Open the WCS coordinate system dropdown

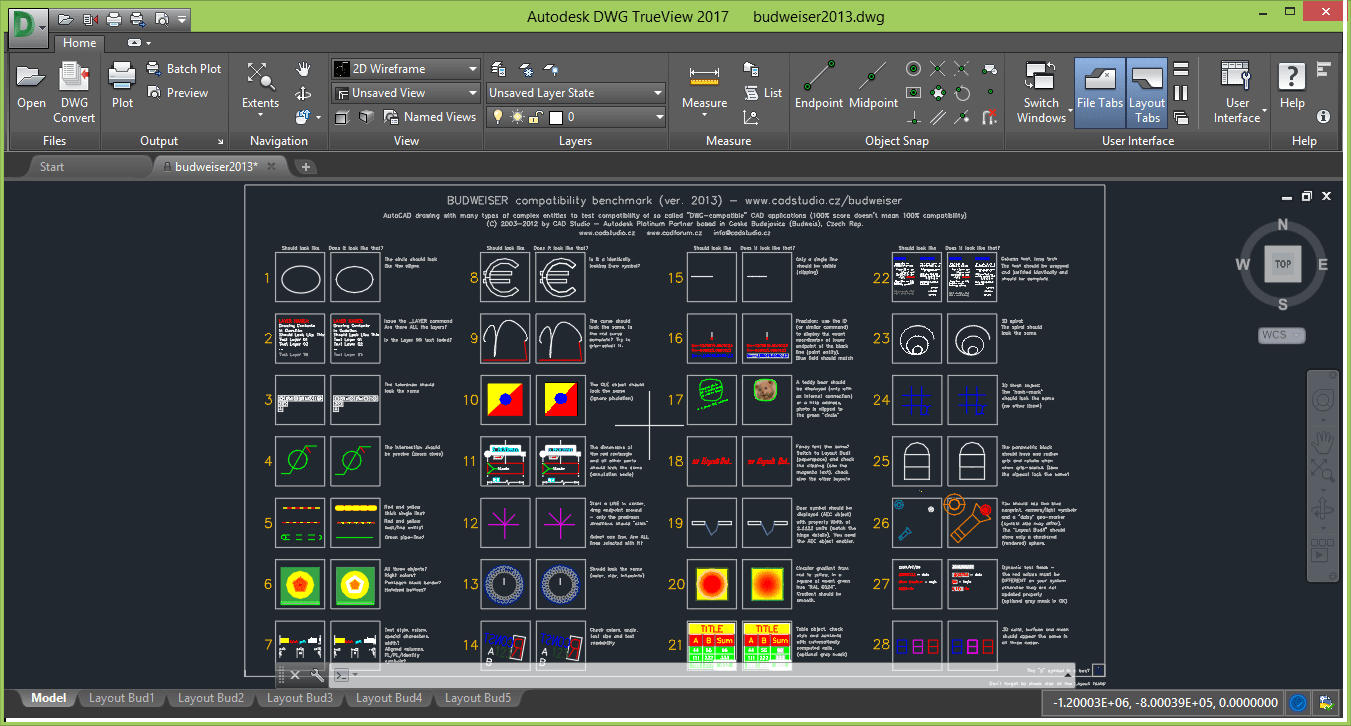point(1281,335)
